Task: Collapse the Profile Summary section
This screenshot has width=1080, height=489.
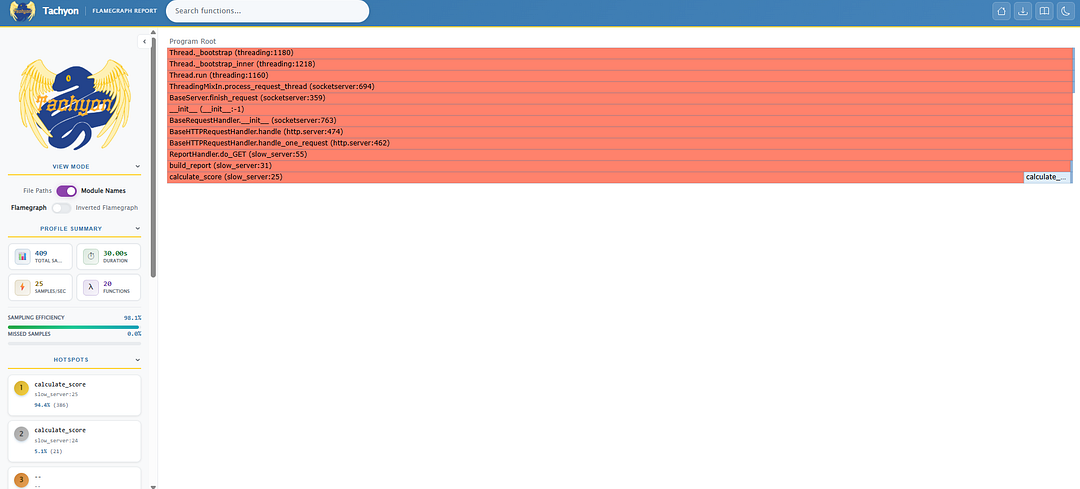Action: coord(138,229)
